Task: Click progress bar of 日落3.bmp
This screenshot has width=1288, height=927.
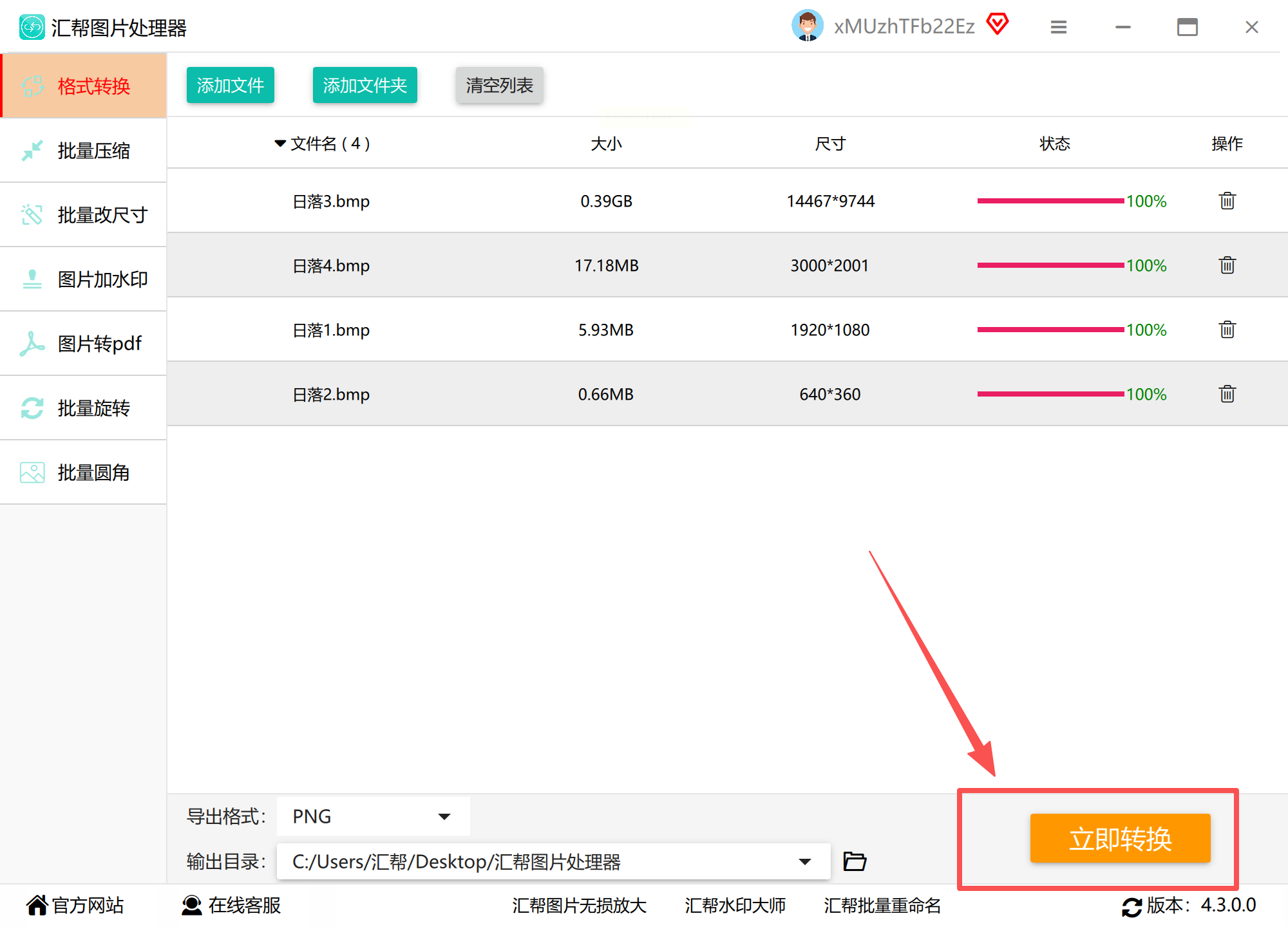Action: 1050,201
